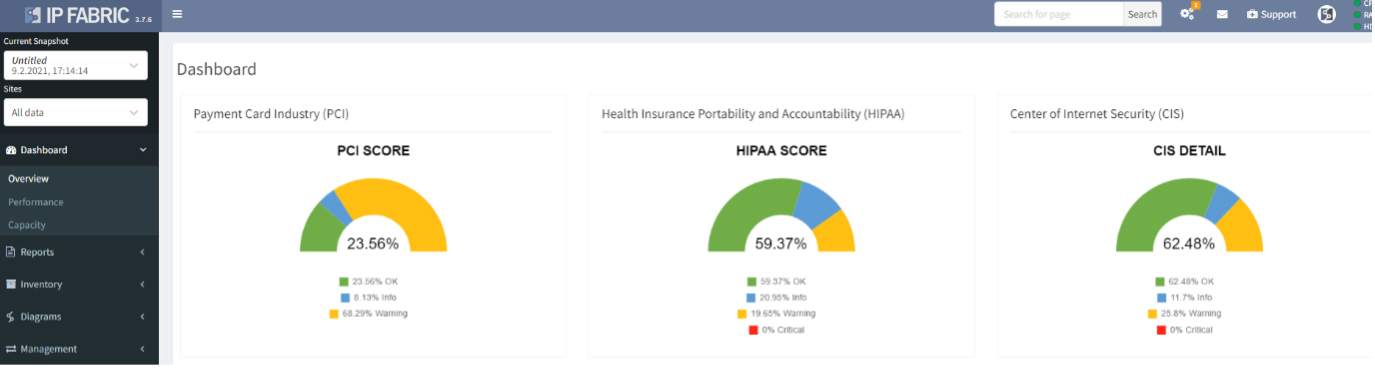Expand the Reports menu chevron
Image resolution: width=1375 pixels, height=369 pixels.
pos(143,252)
